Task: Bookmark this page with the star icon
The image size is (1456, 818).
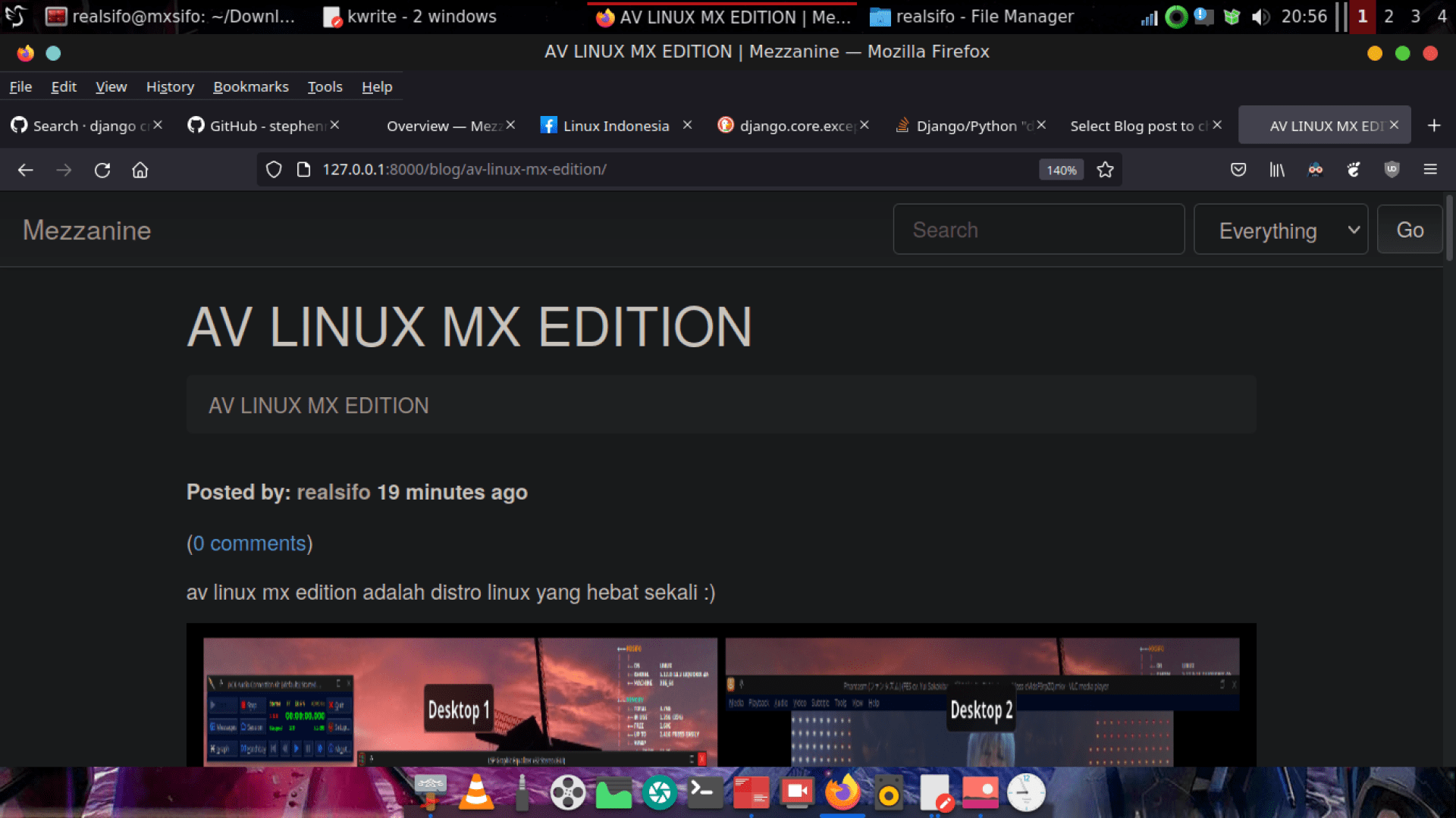Action: click(x=1106, y=170)
